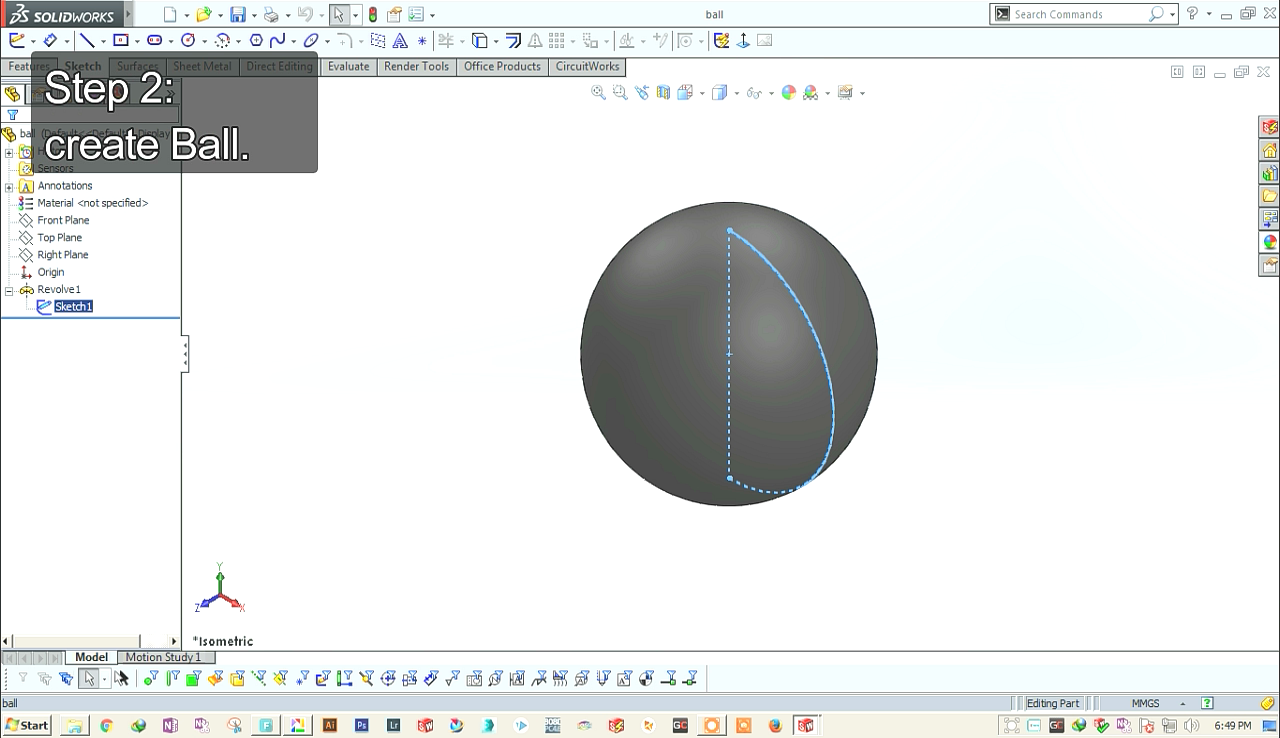
Task: Click the Offset Entities icon
Action: 513,40
